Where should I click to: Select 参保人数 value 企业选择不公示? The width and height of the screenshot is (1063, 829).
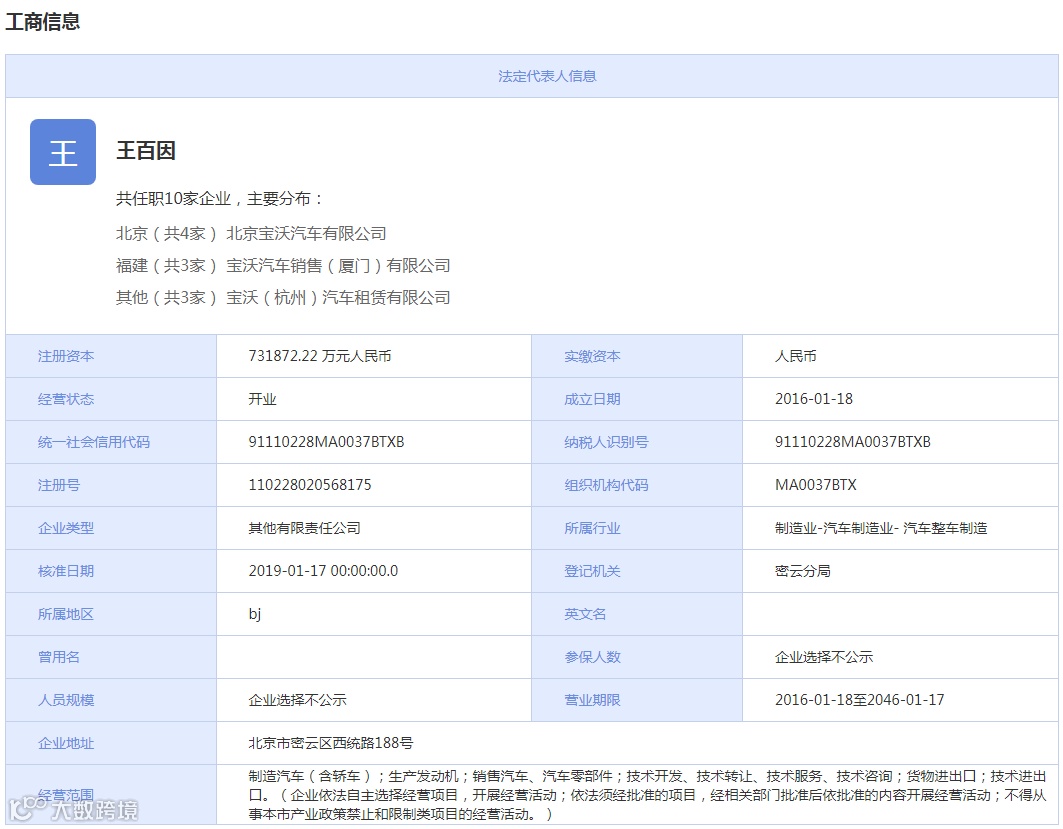(x=824, y=657)
